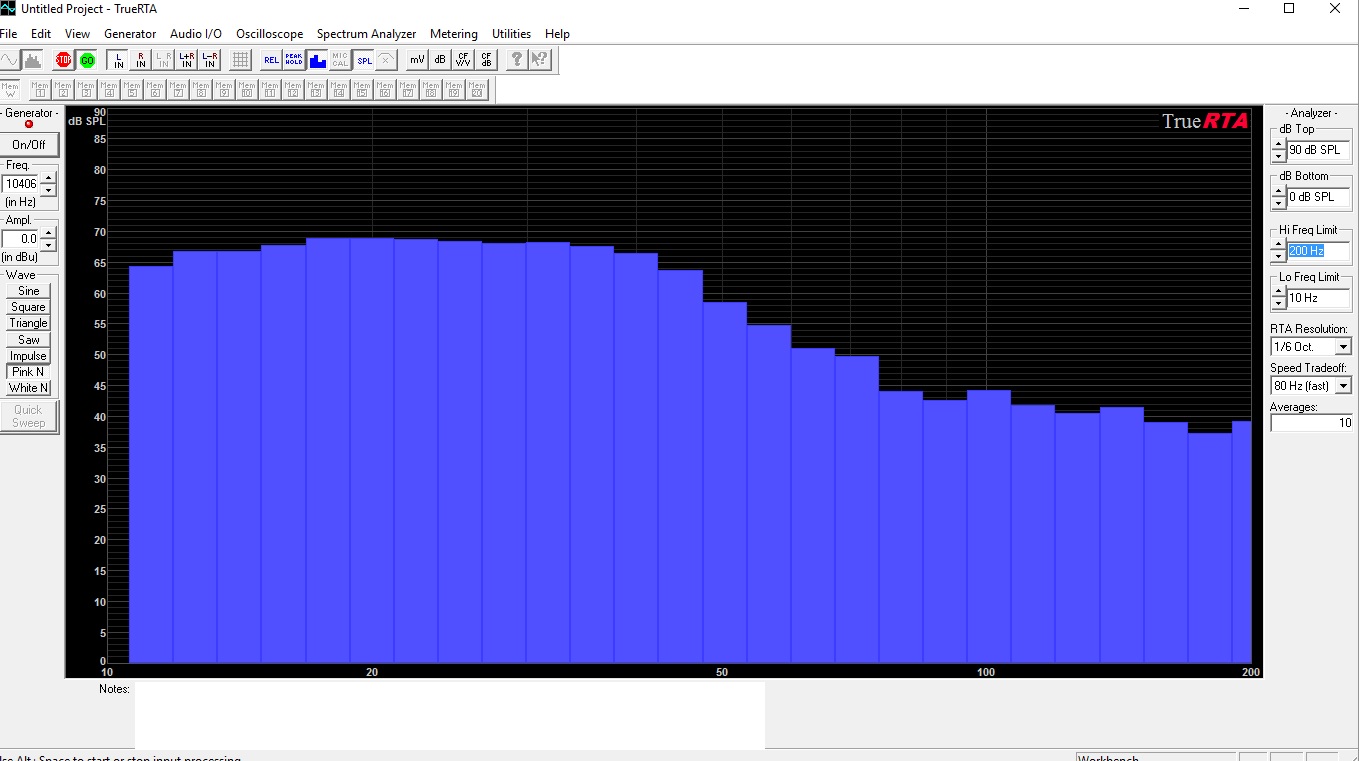Select the L IN left input icon
Viewport: 1359px width, 761px height.
coord(118,60)
